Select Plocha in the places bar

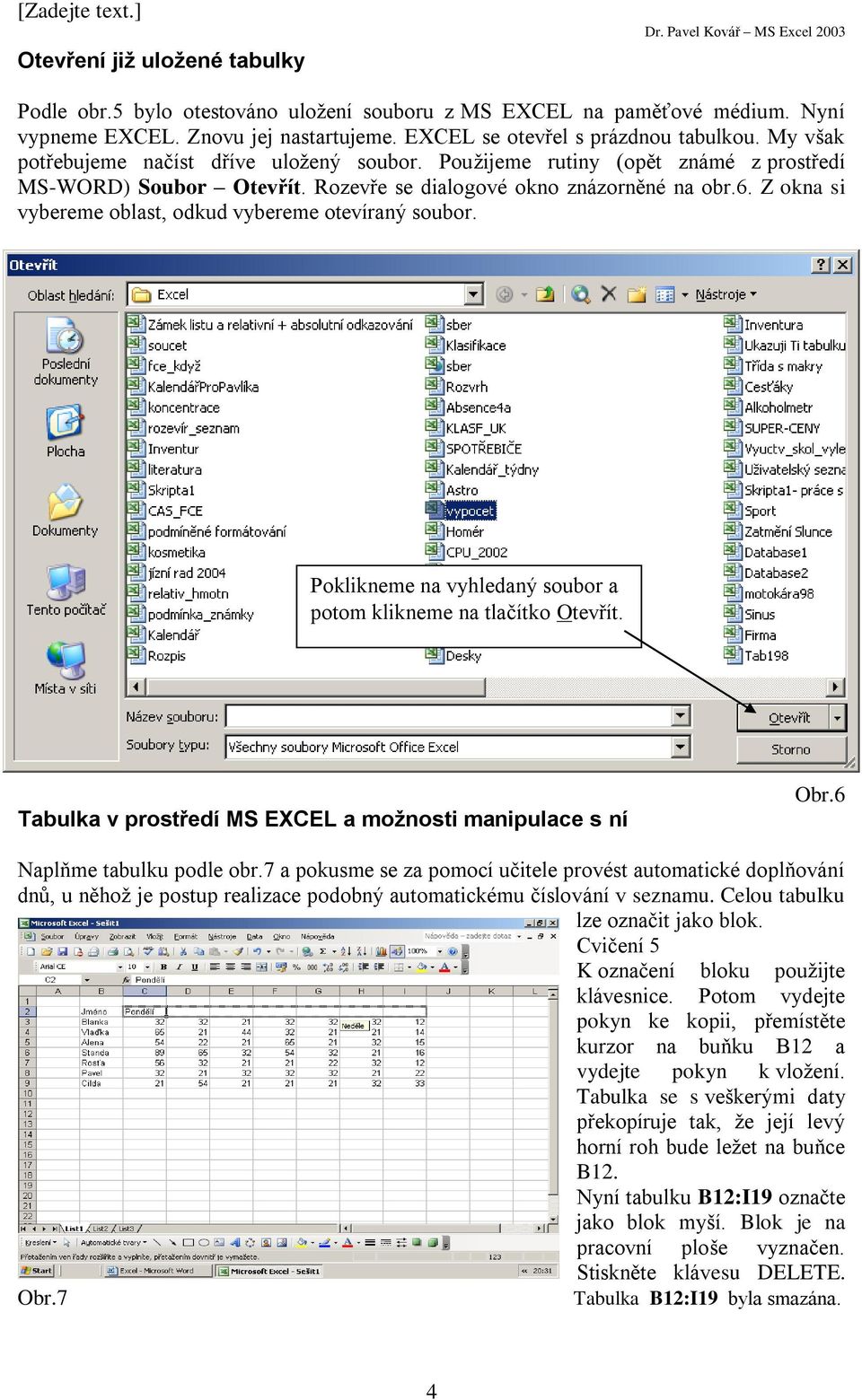point(66,432)
